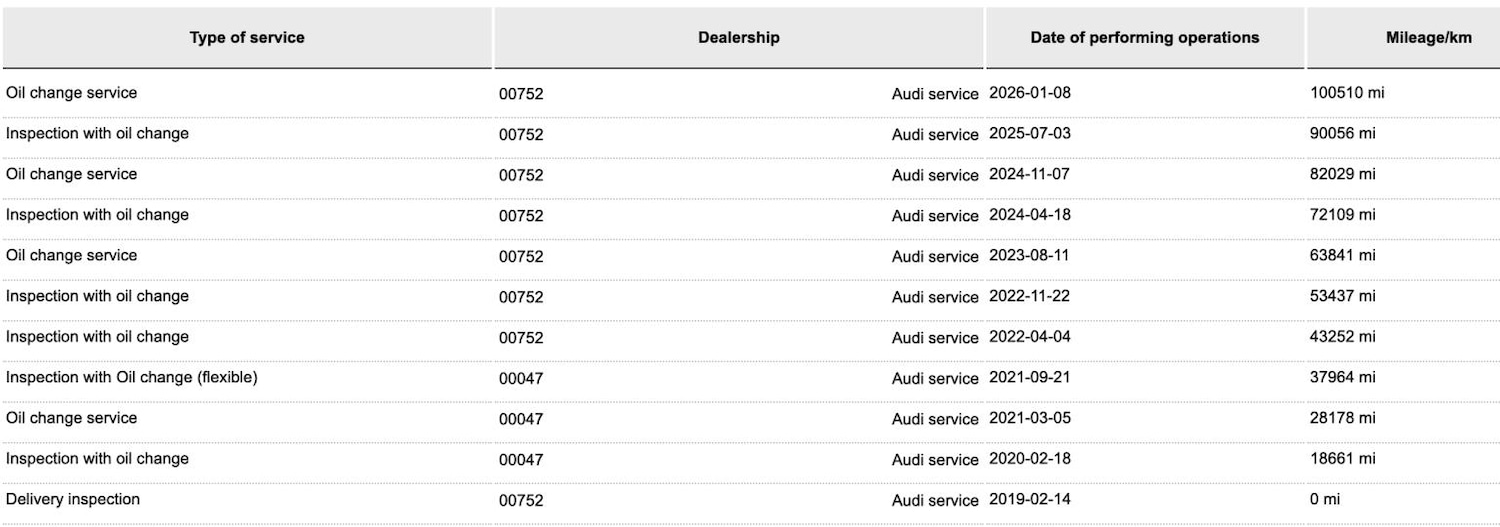
Task: Click the 100510 mi mileage cell
Action: [x=1347, y=93]
